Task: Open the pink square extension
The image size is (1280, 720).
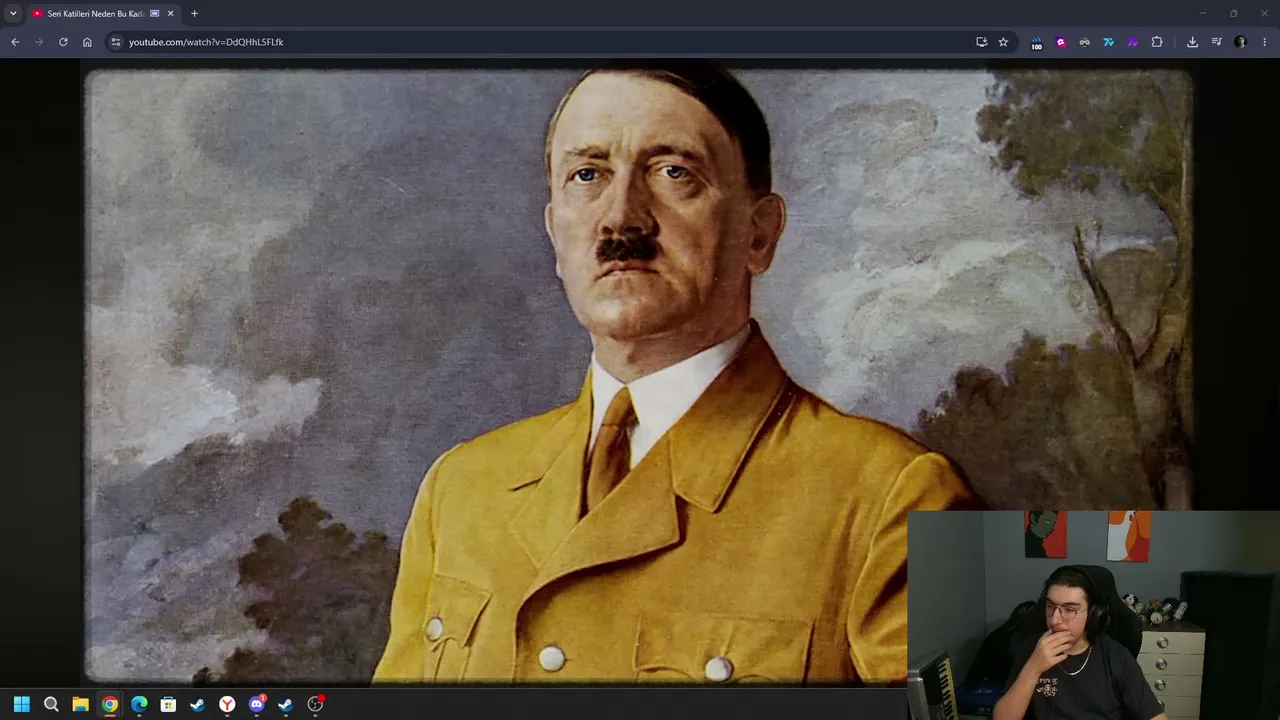Action: point(1060,42)
